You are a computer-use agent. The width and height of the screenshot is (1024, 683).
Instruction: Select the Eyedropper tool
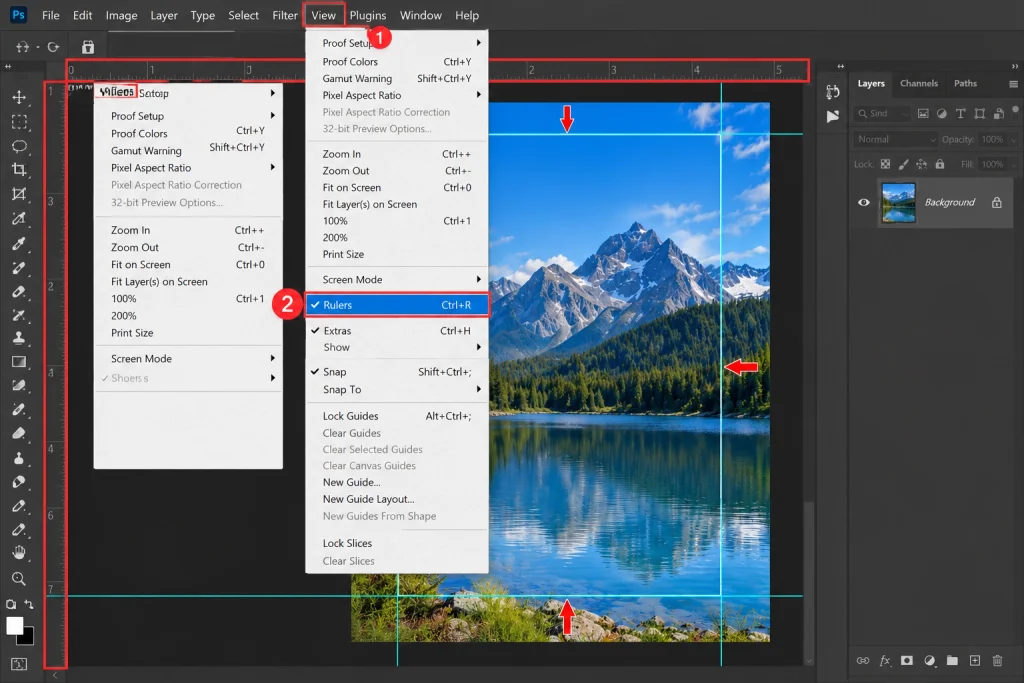coord(19,244)
